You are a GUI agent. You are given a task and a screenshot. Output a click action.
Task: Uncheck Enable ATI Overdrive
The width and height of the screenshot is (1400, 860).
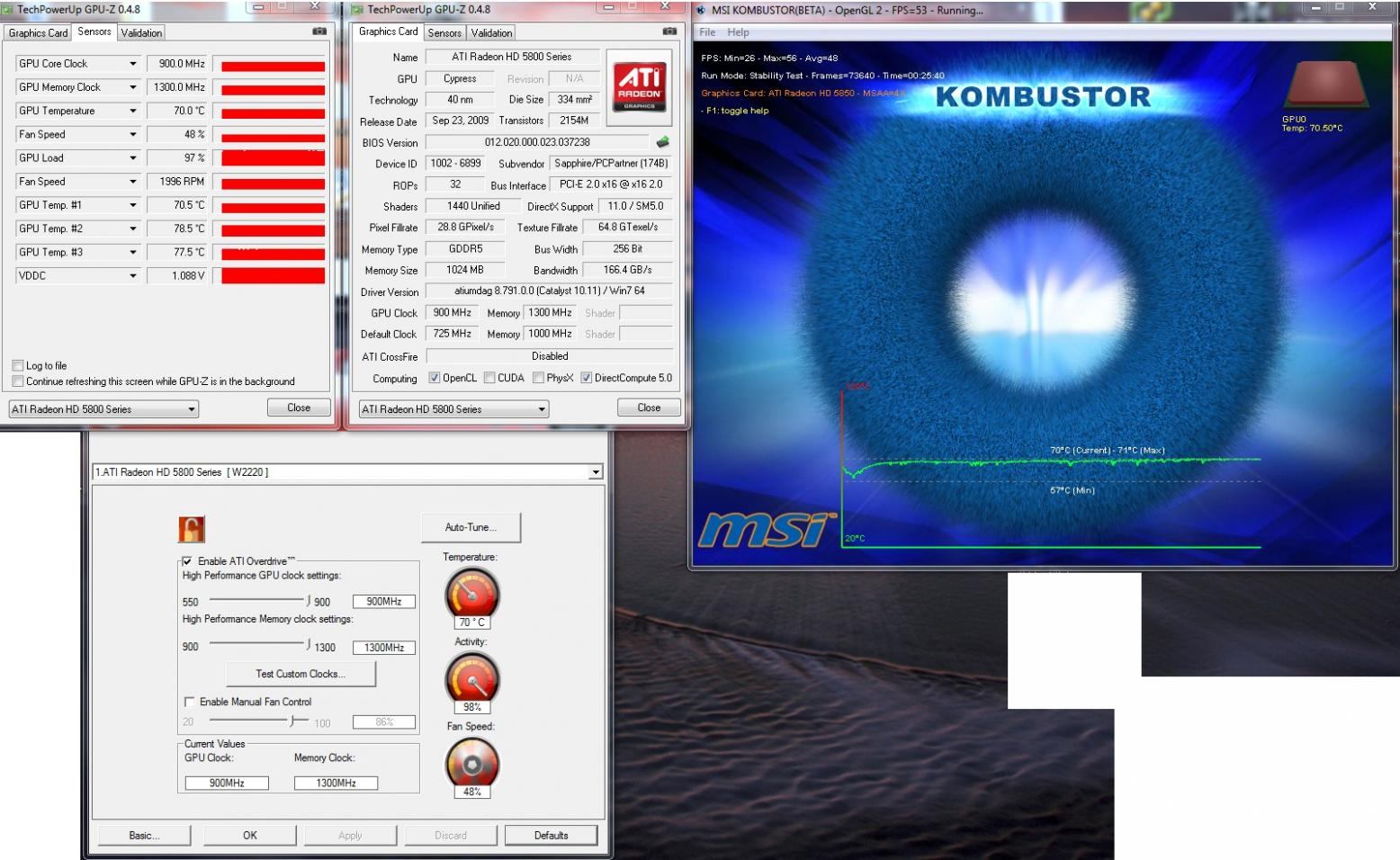[x=187, y=560]
